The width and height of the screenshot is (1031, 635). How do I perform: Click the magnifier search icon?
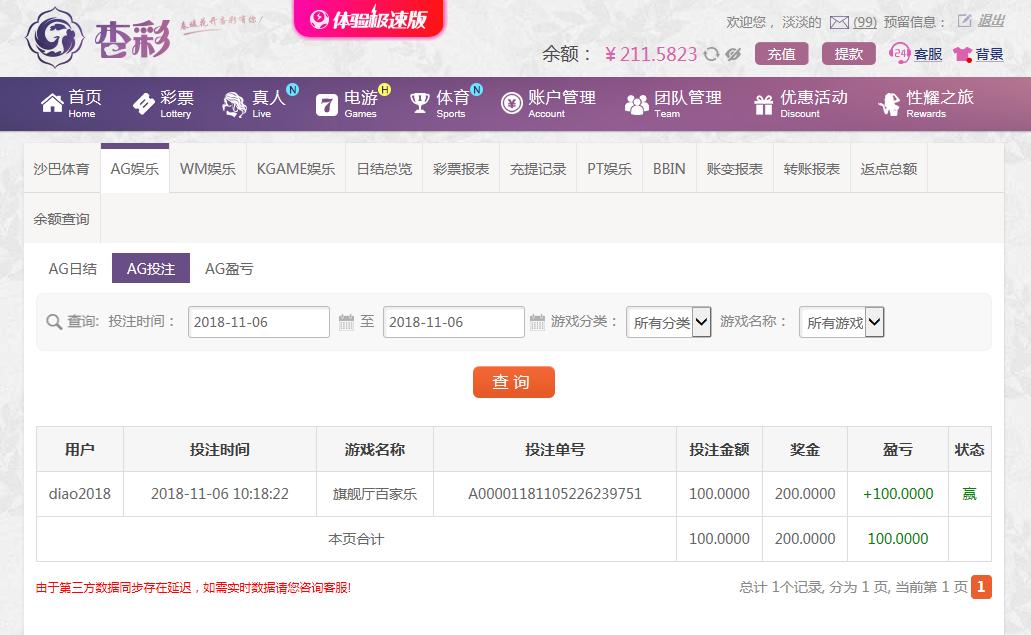tap(54, 322)
